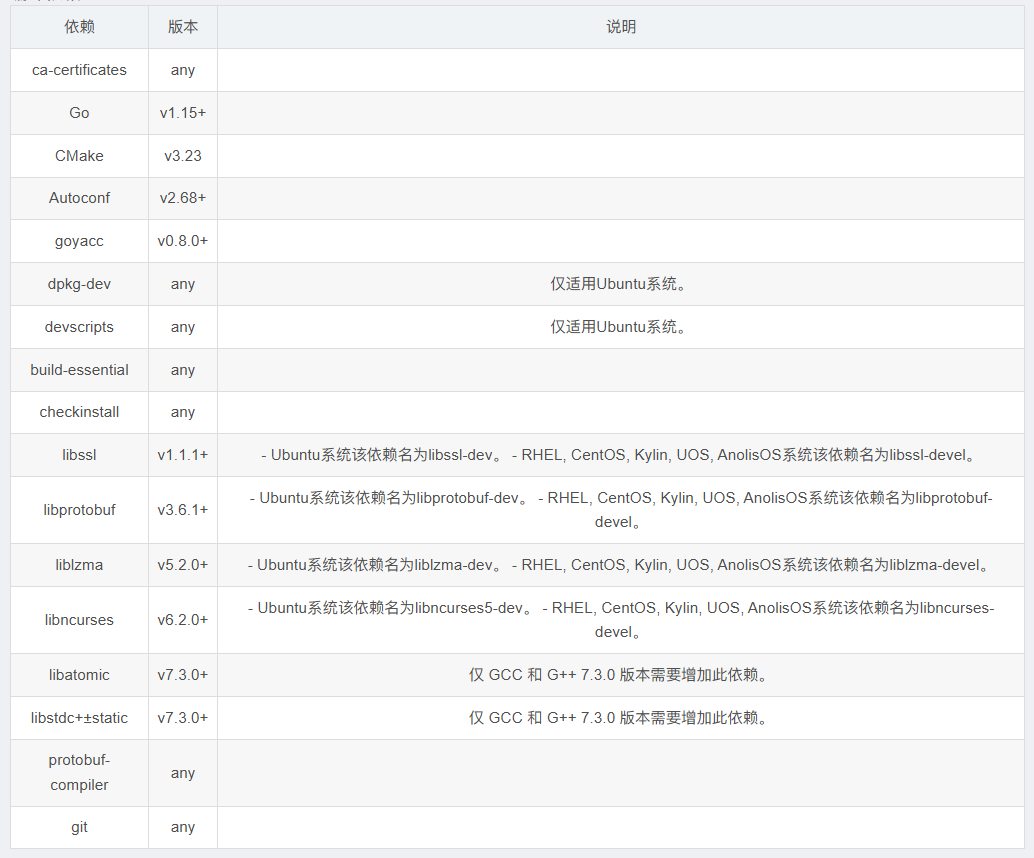Select the CMake row name cell
This screenshot has width=1034, height=858.
[79, 156]
